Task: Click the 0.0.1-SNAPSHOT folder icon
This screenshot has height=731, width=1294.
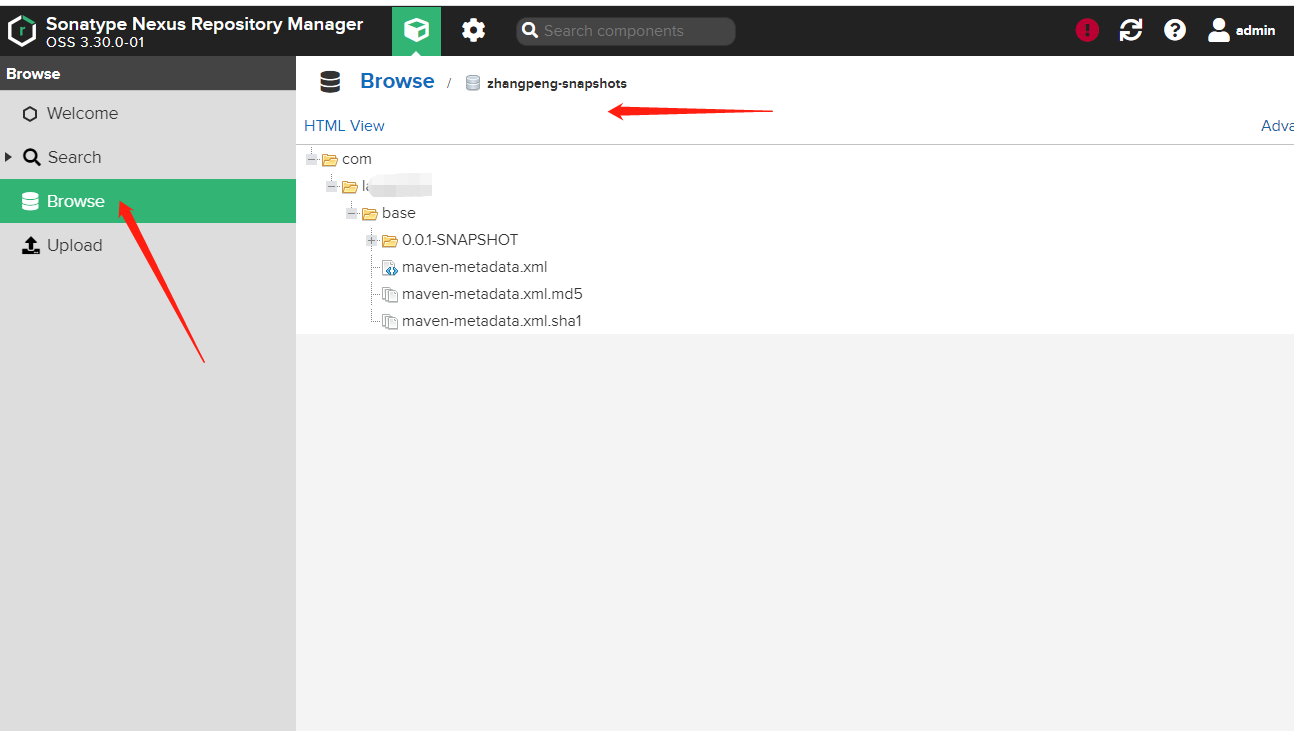Action: point(390,240)
